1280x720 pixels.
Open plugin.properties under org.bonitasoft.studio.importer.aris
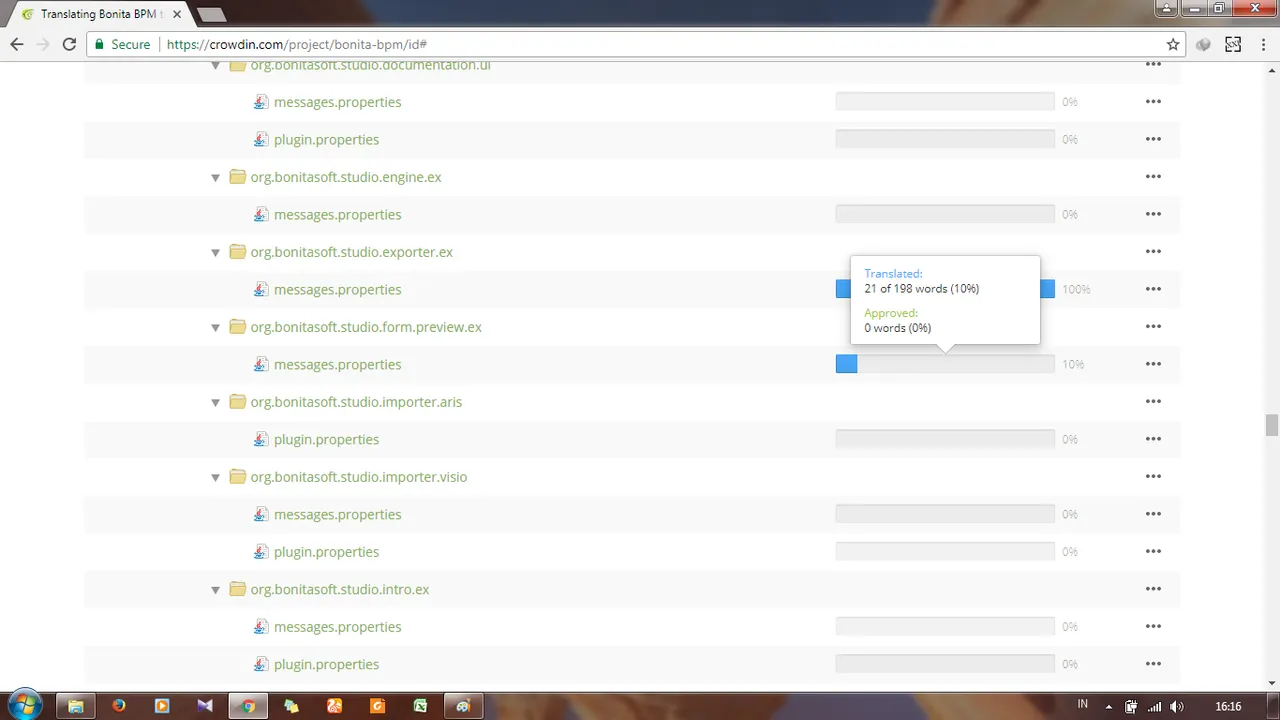point(326,439)
